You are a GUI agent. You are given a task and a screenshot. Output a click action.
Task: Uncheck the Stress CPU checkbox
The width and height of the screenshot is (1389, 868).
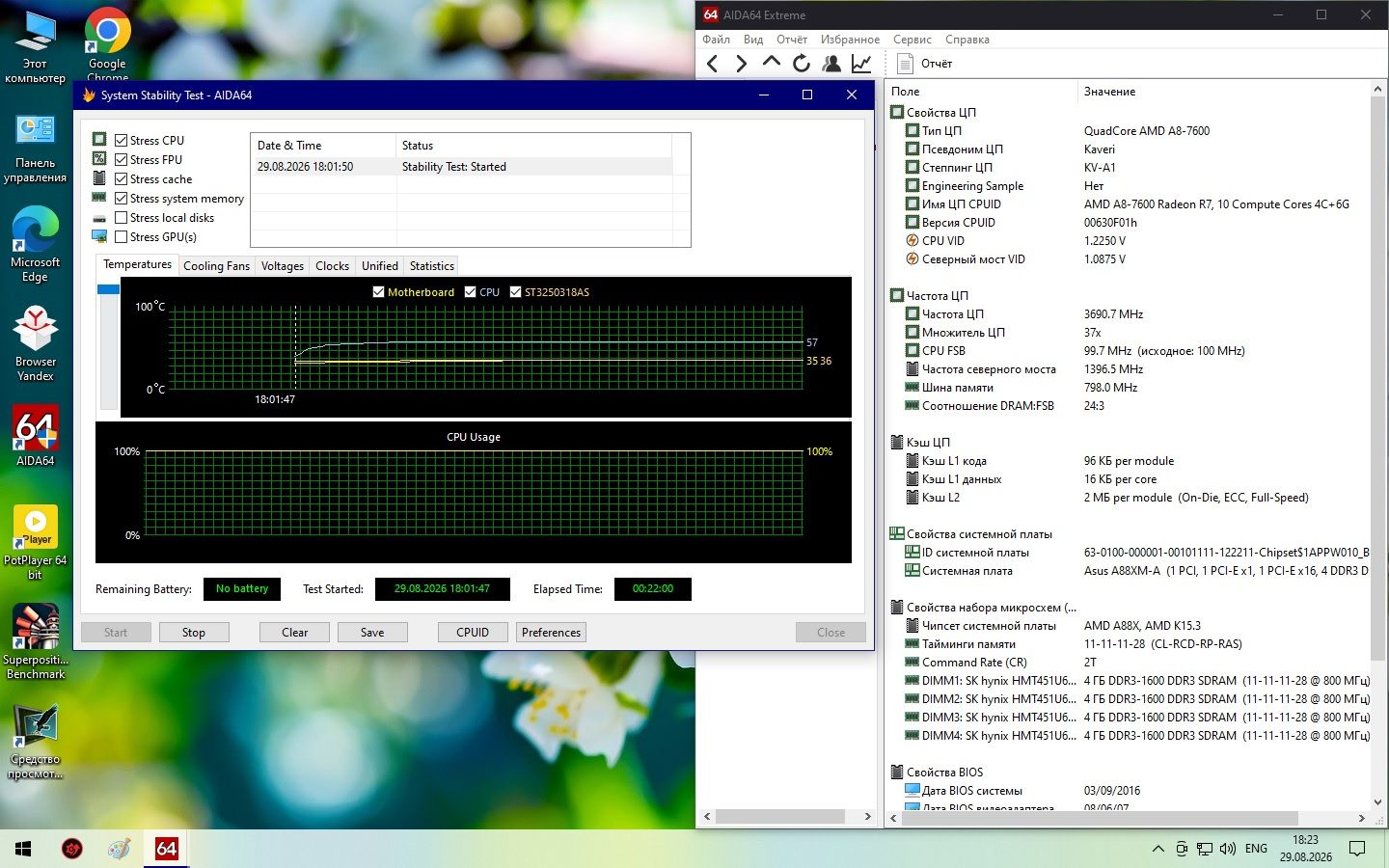(x=122, y=140)
